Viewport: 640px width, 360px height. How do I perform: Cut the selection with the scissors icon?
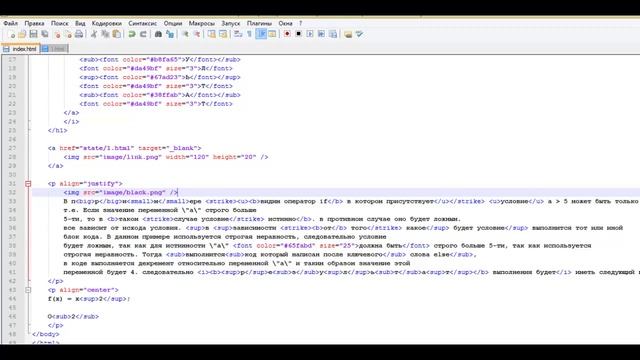[94, 34]
